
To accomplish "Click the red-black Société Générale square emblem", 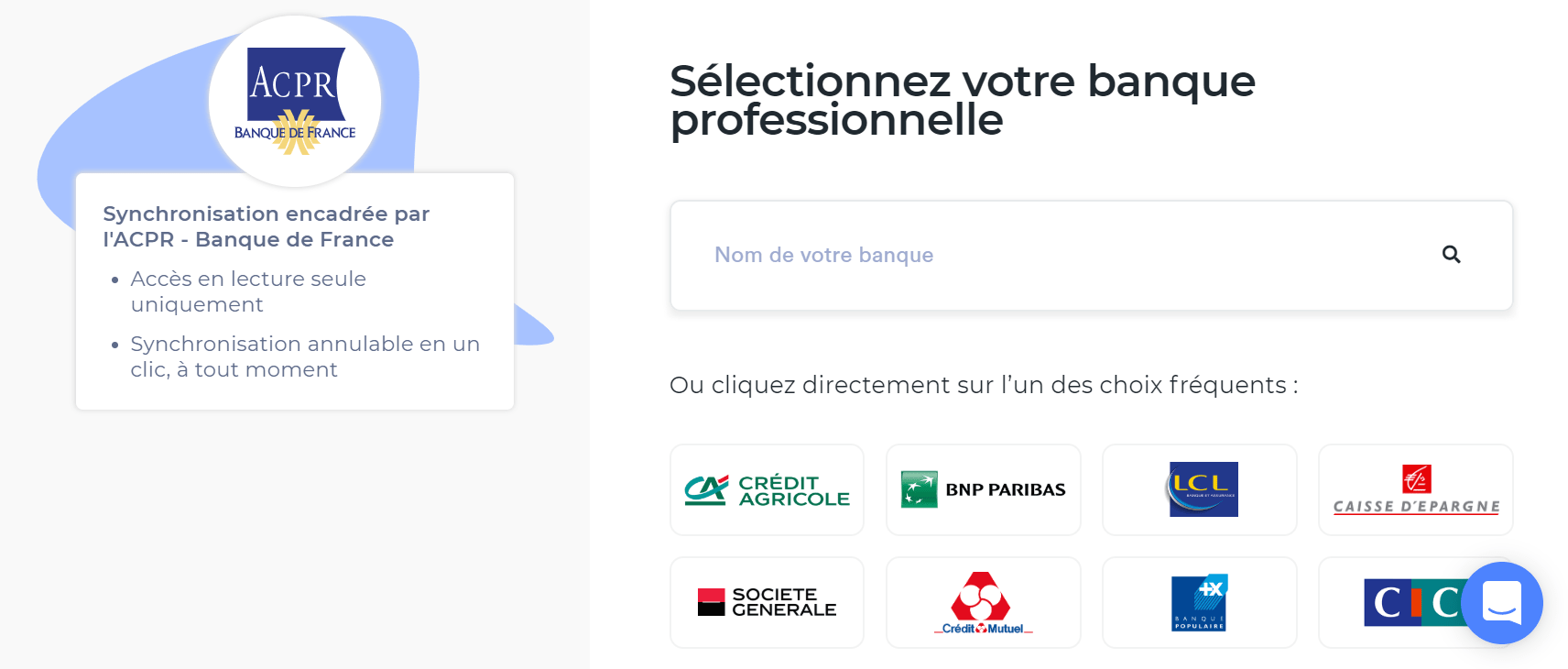I will pos(711,602).
